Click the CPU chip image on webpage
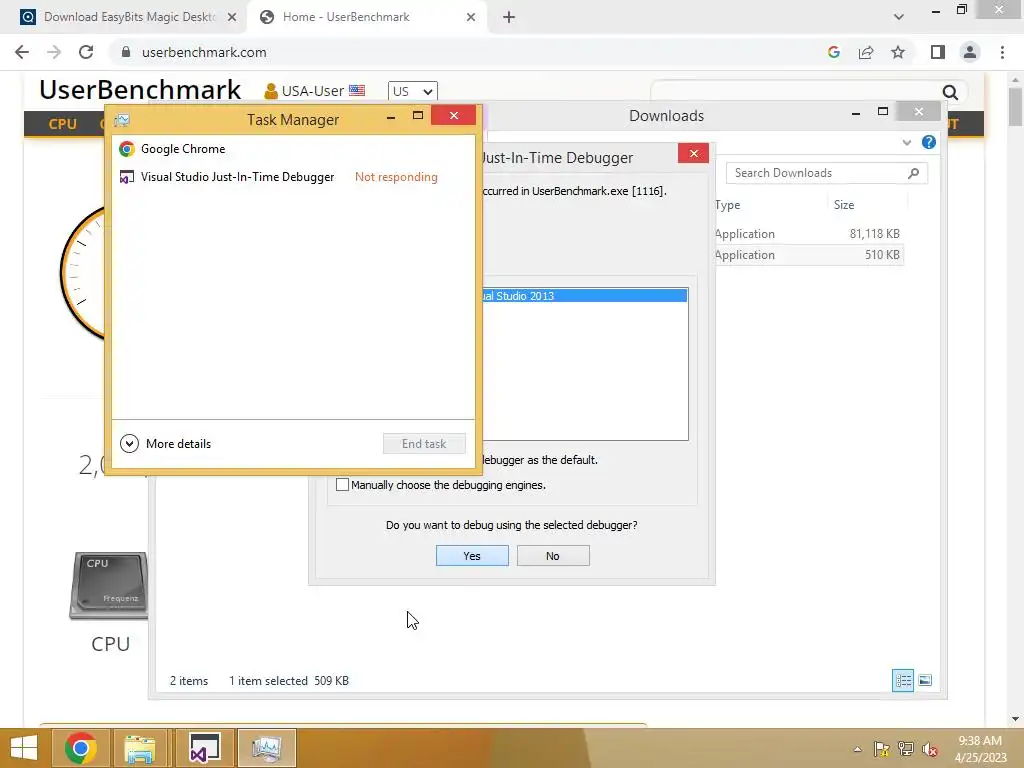Screen dimensions: 1024x768 pyautogui.click(x=109, y=585)
